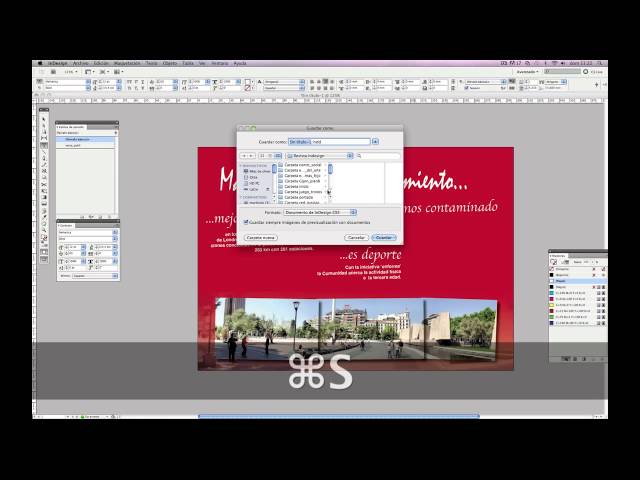Click the screen mode icon at bottom of Tools

(44, 259)
